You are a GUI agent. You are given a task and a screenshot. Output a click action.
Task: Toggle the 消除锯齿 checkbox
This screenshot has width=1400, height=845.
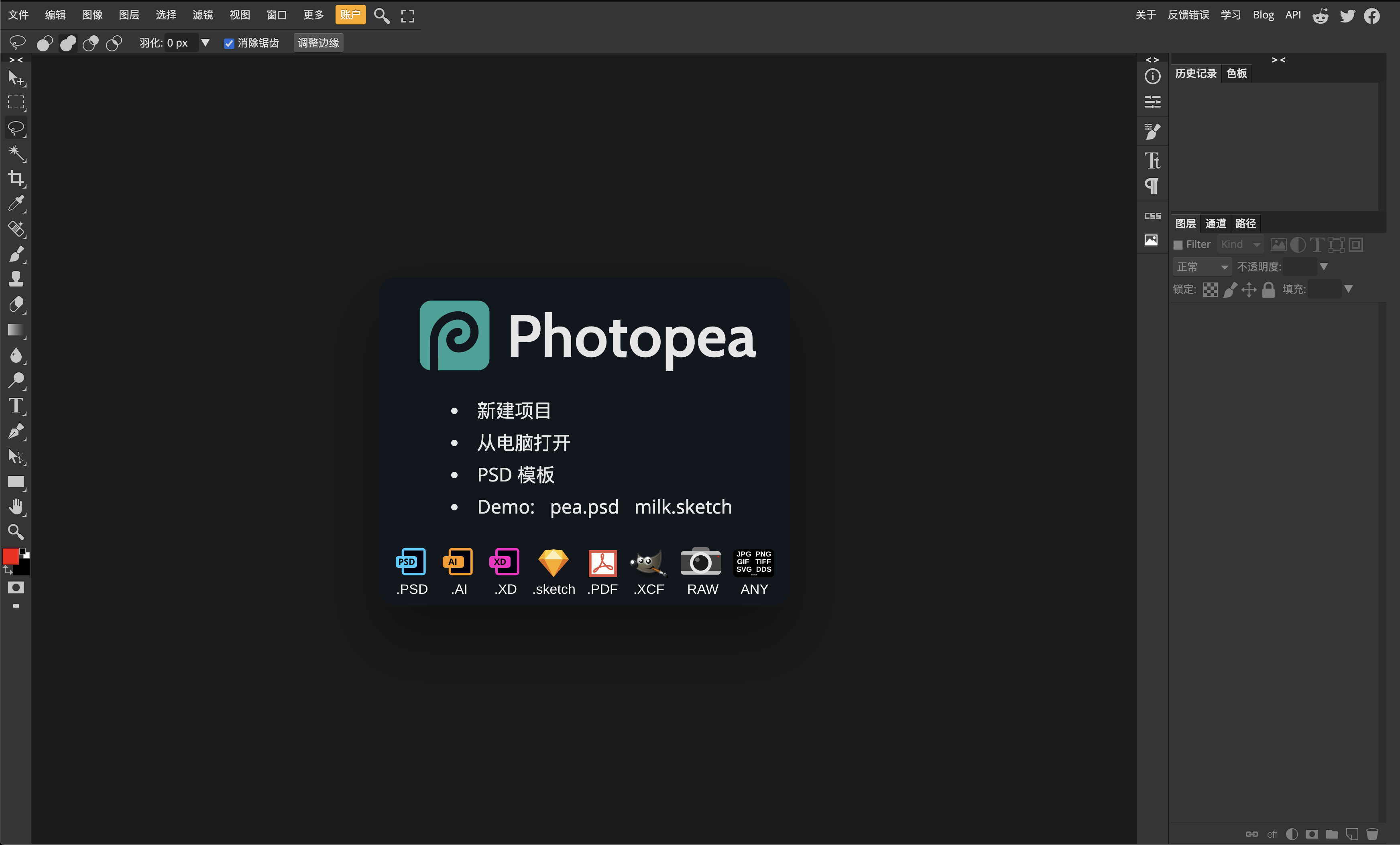pos(229,43)
